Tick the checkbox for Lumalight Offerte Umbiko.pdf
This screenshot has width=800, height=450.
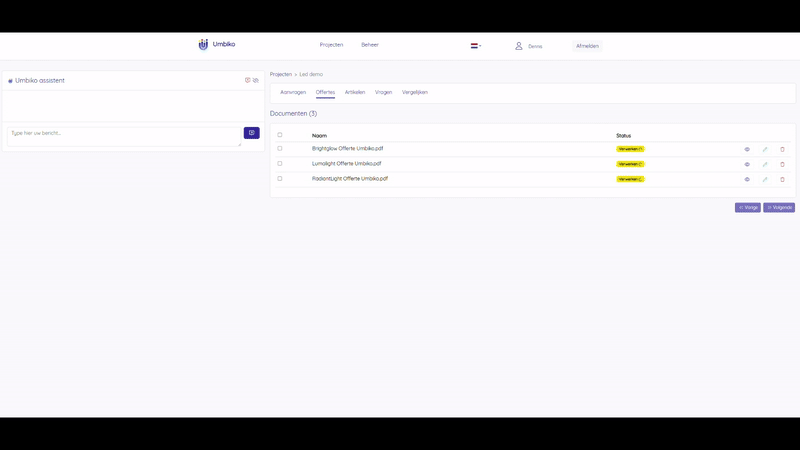coord(280,164)
